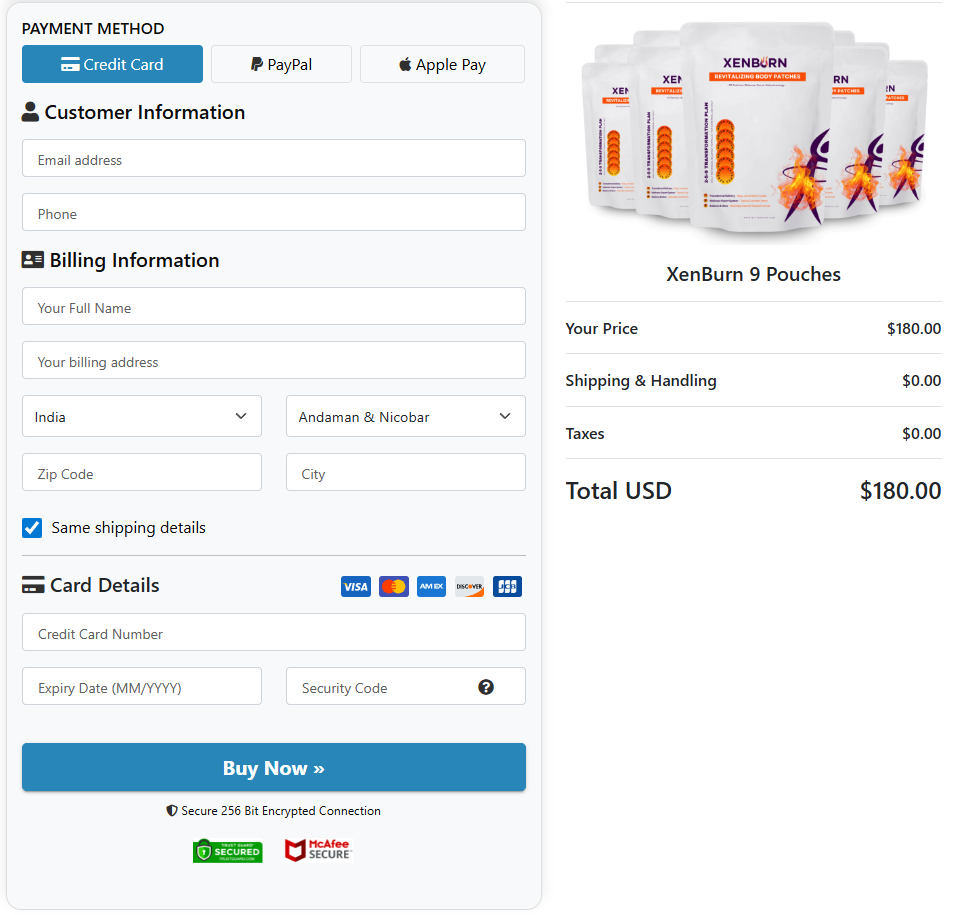The image size is (967, 915).
Task: Open the country dropdown showing India
Action: [x=141, y=416]
